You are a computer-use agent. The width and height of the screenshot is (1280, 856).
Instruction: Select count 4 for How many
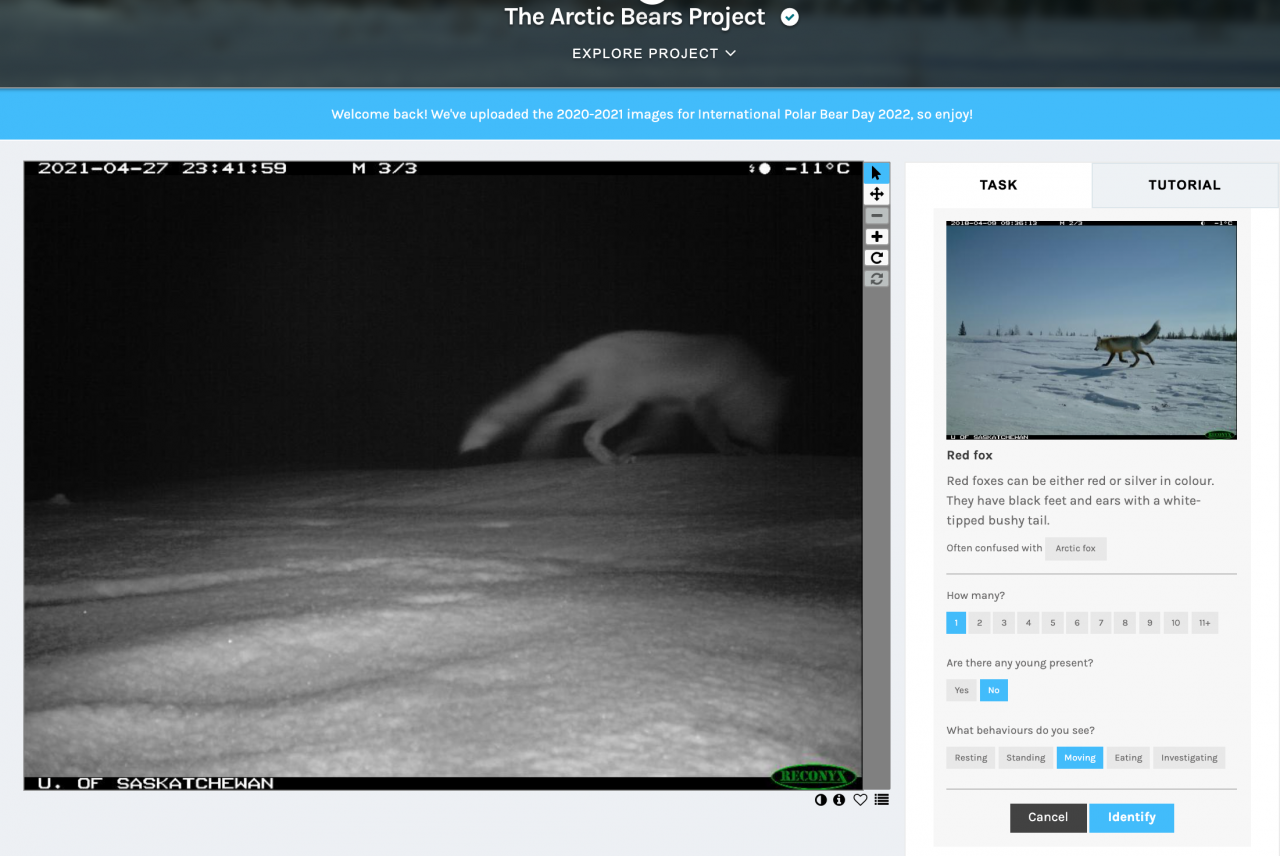coord(1028,623)
